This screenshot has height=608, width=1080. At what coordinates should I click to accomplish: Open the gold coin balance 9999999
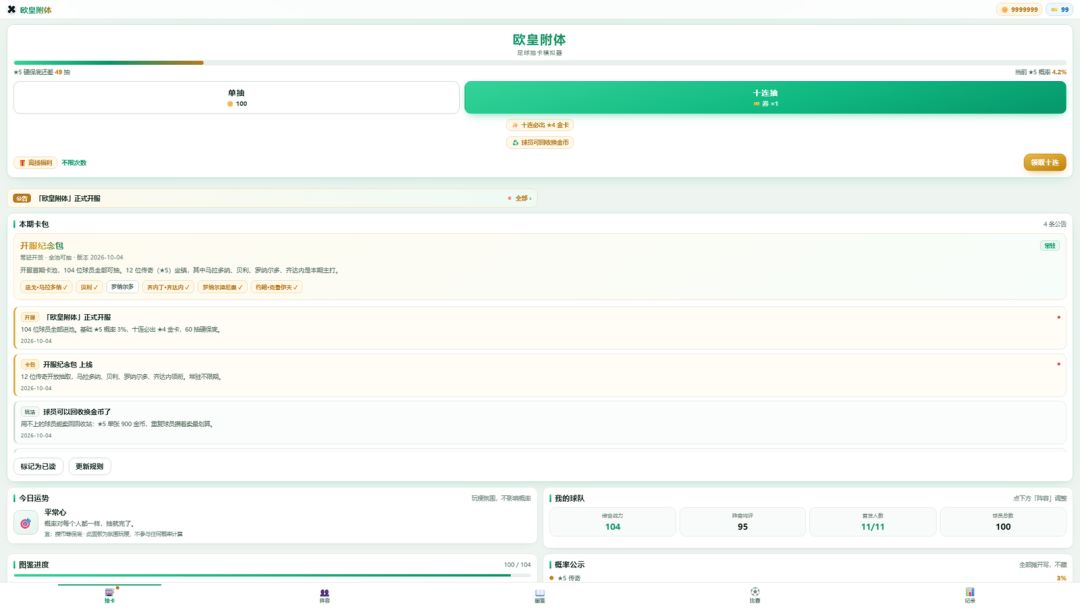(x=1019, y=10)
